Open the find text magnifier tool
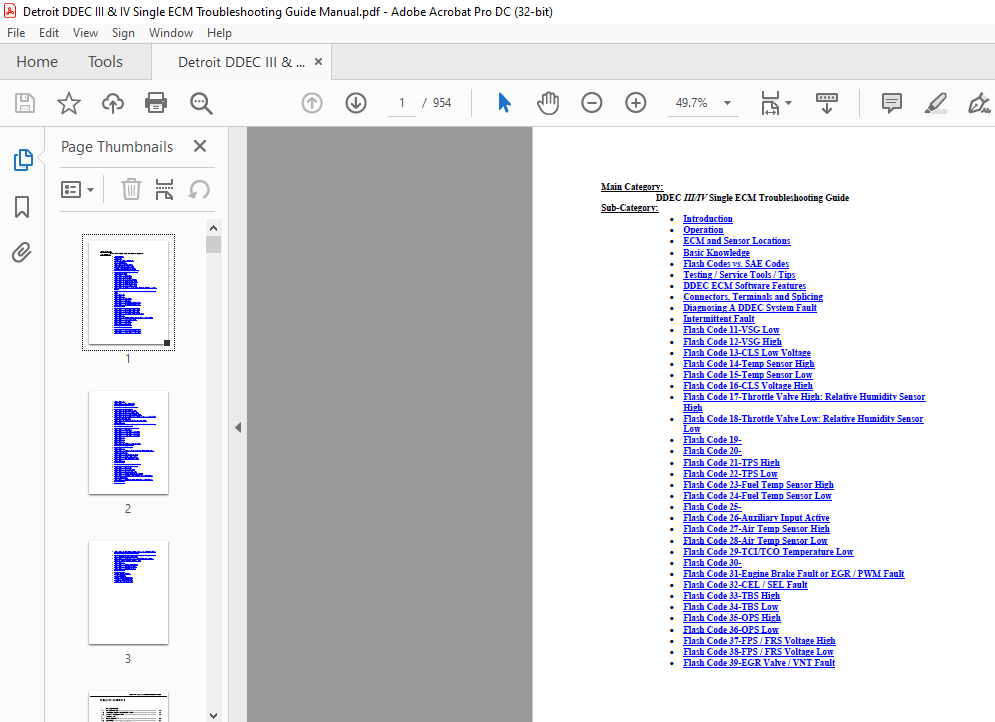Screen dimensions: 995x722 (201, 103)
